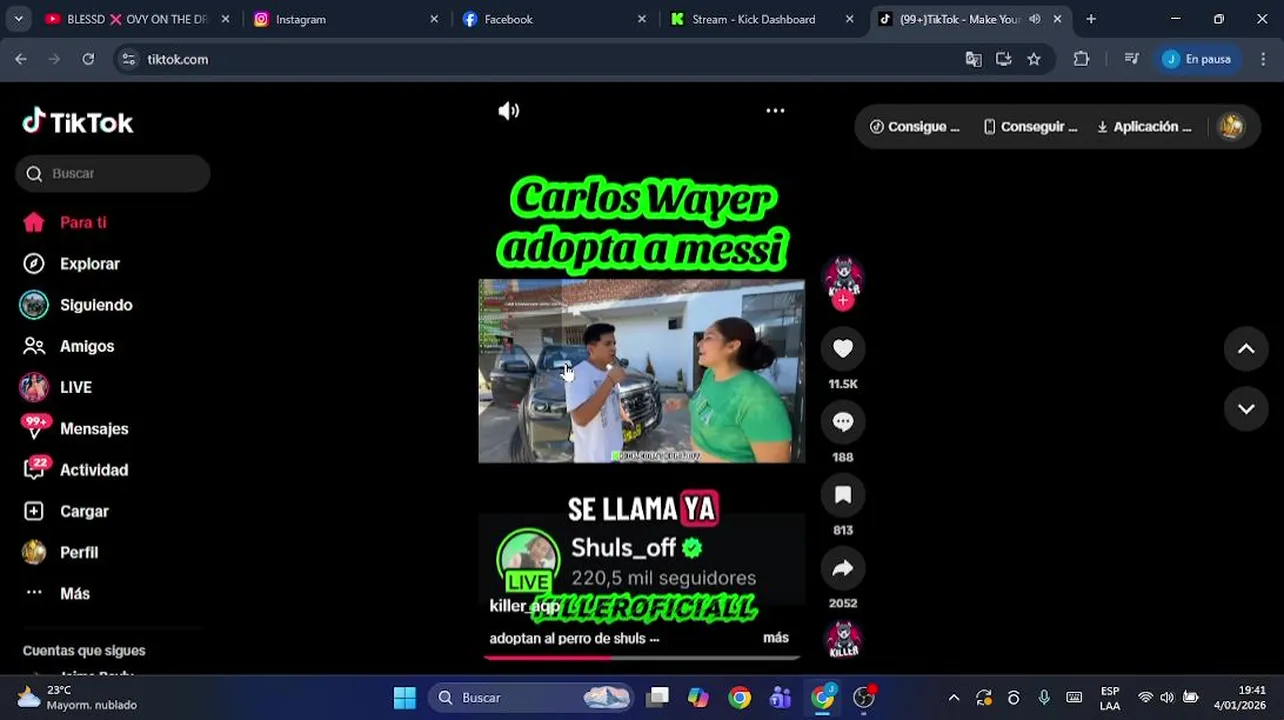Click the Consigue button at top
The width and height of the screenshot is (1284, 720).
click(914, 127)
